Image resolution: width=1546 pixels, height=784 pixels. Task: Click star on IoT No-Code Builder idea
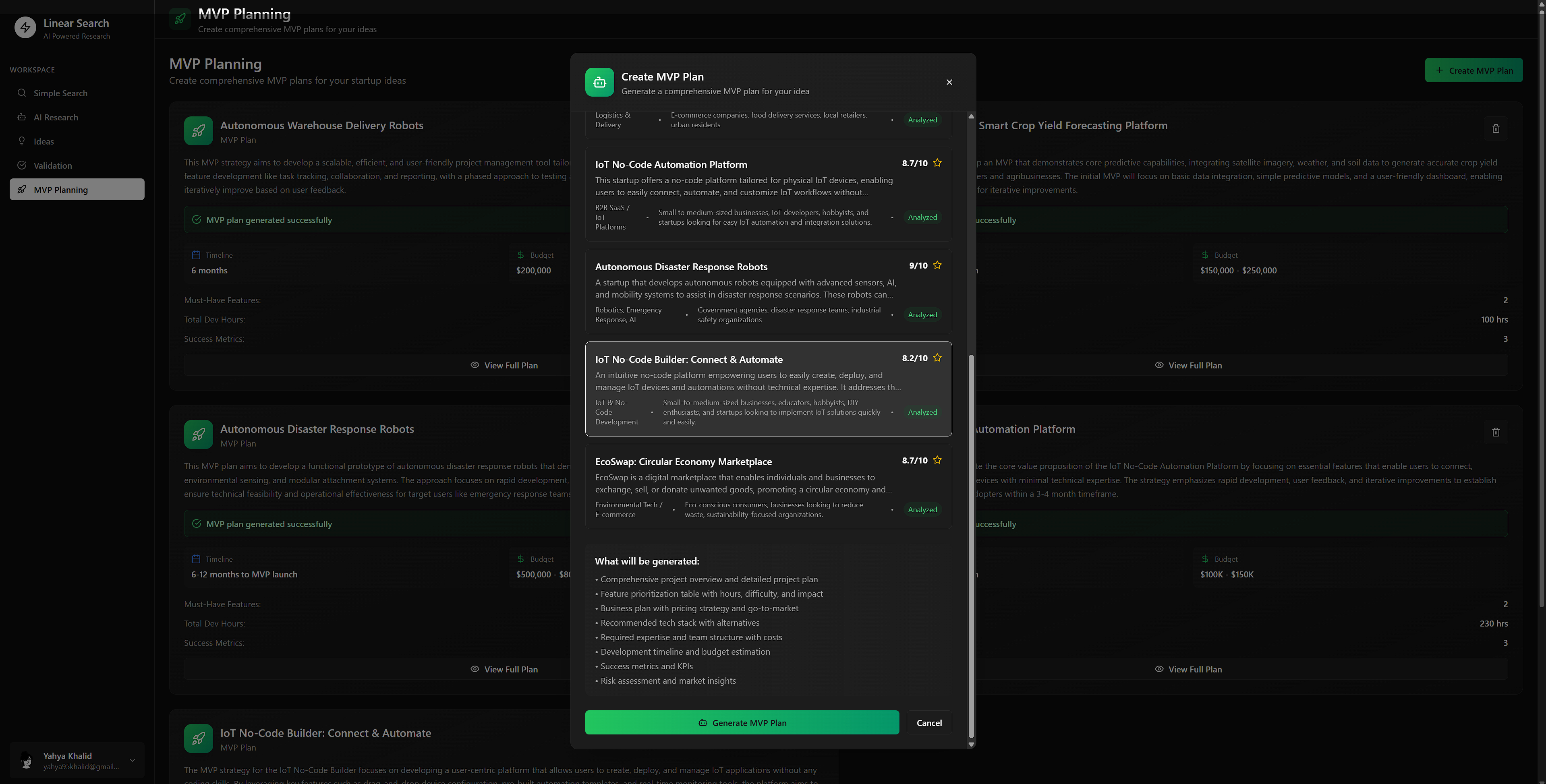pos(937,358)
